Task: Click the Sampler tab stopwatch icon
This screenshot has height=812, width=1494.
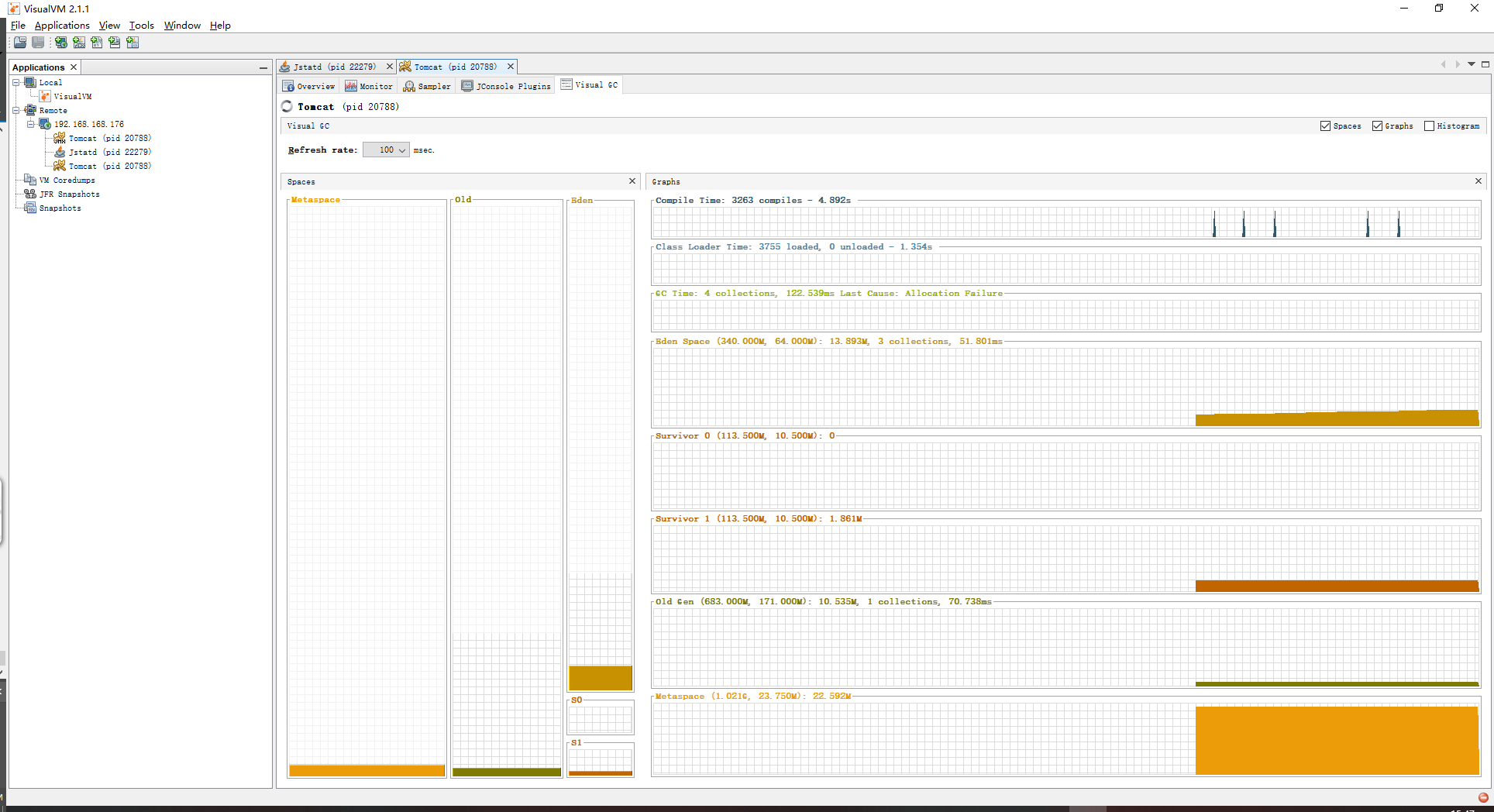Action: pos(409,86)
